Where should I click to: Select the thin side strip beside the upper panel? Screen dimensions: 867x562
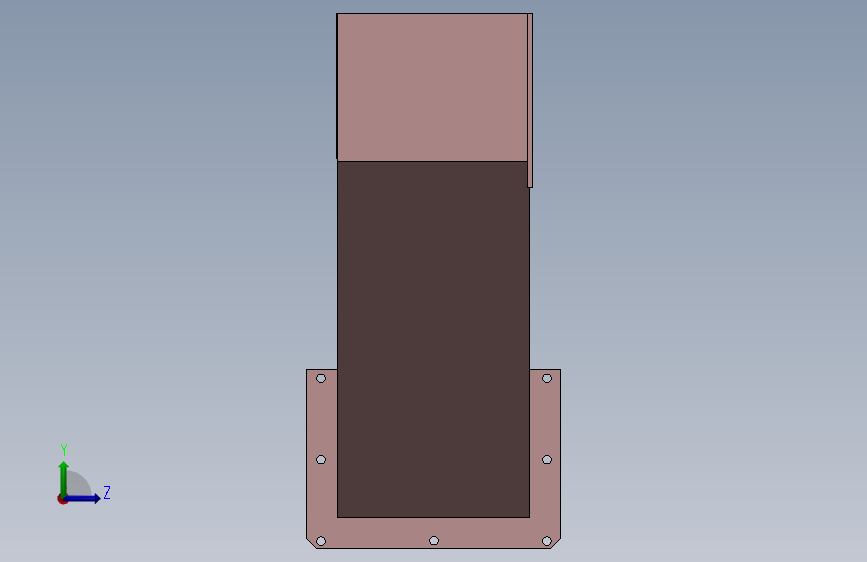[530, 100]
